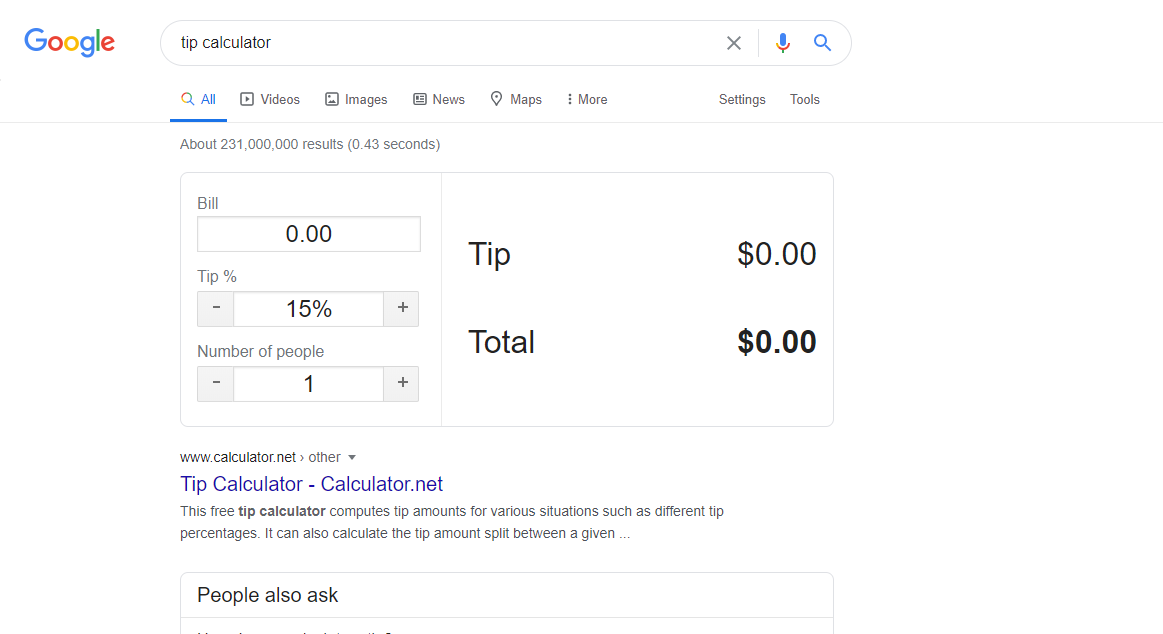
Task: Open the More search options menu
Action: coord(587,99)
